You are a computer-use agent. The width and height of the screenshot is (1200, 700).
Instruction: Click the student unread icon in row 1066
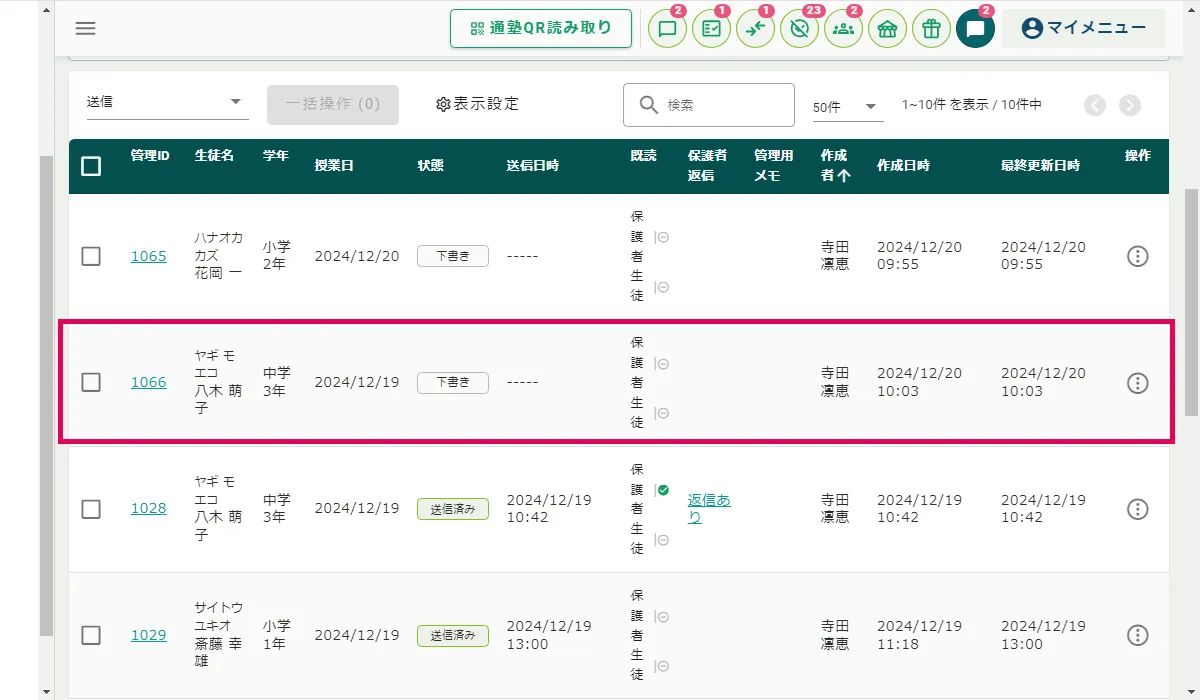tap(662, 413)
